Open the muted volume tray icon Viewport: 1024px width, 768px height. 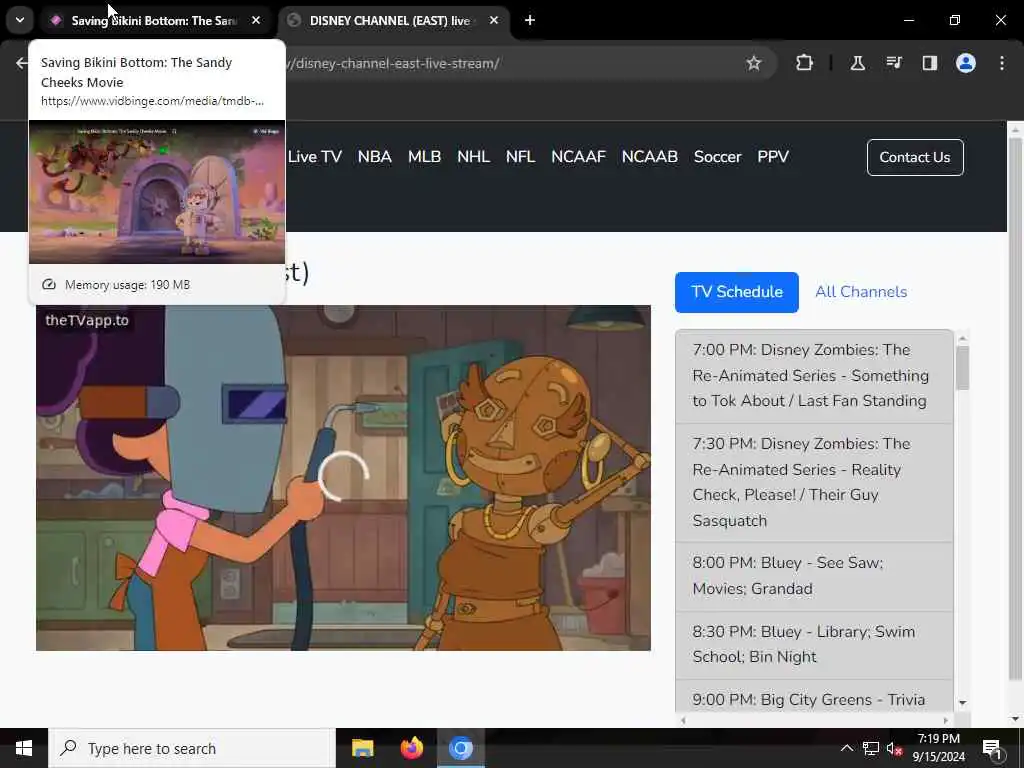click(894, 749)
